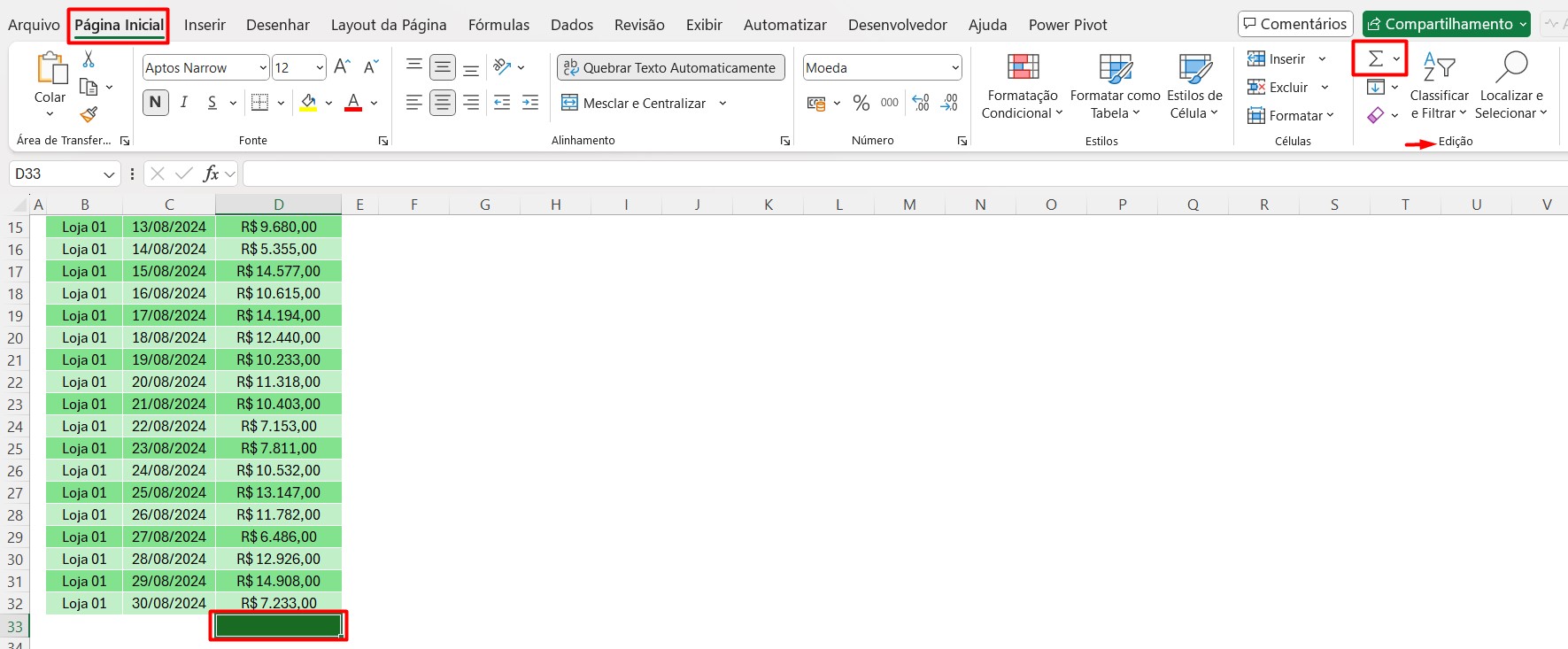Open Classificar e Filtrar
Viewport: 1568px width, 649px height.
tap(1439, 85)
